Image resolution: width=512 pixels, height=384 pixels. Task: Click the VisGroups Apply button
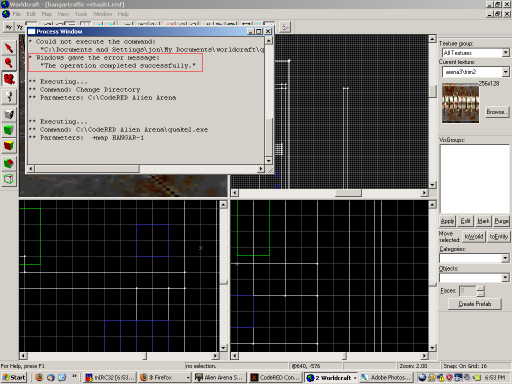point(447,221)
